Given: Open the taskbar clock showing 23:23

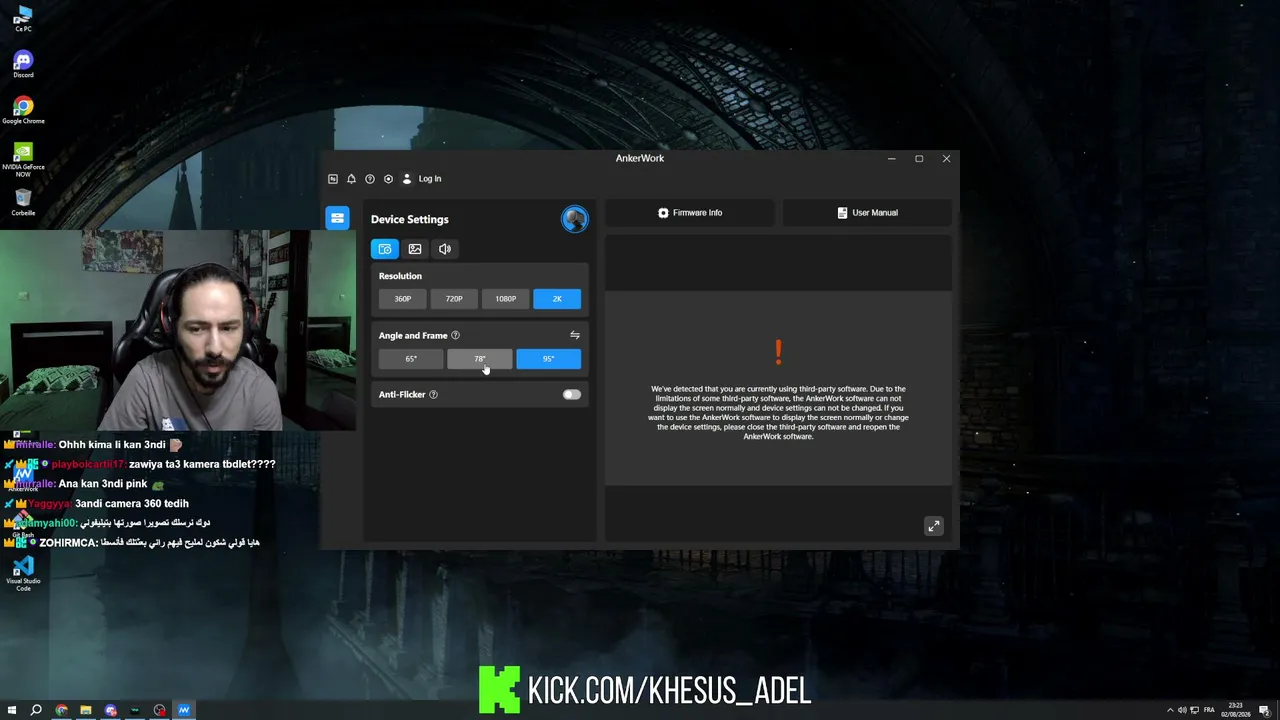Looking at the screenshot, I should click(x=1238, y=710).
